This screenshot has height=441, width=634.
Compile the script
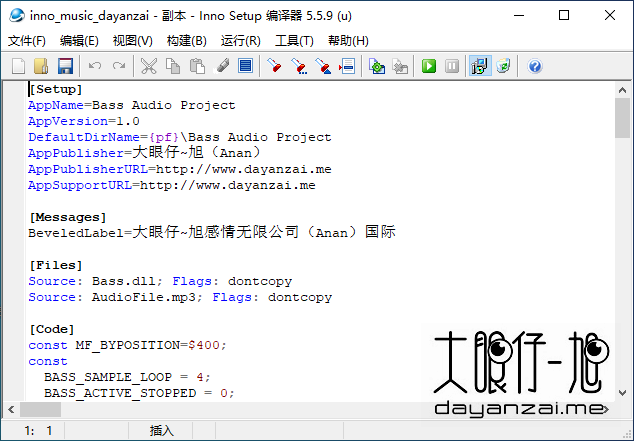(377, 66)
